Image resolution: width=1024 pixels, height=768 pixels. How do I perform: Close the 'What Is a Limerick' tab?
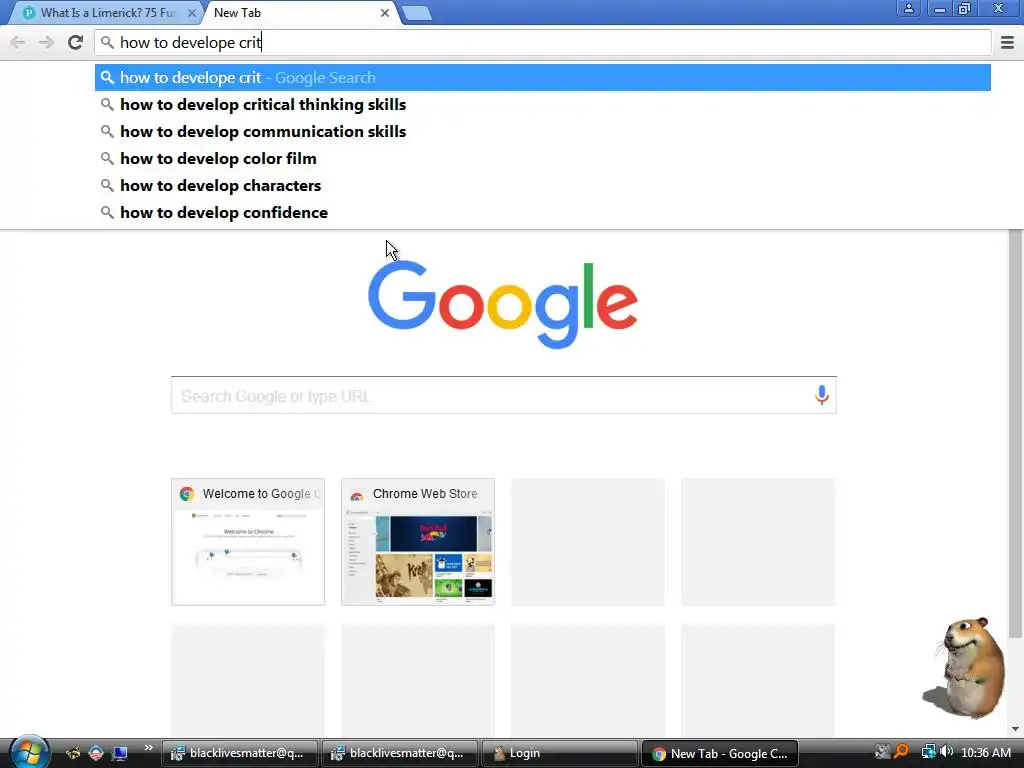191,13
